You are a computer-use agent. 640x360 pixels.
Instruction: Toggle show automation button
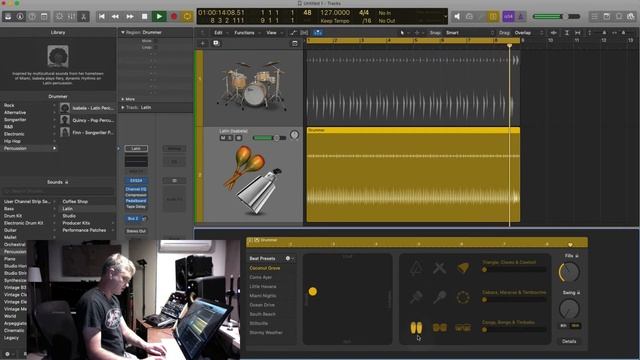(x=293, y=33)
